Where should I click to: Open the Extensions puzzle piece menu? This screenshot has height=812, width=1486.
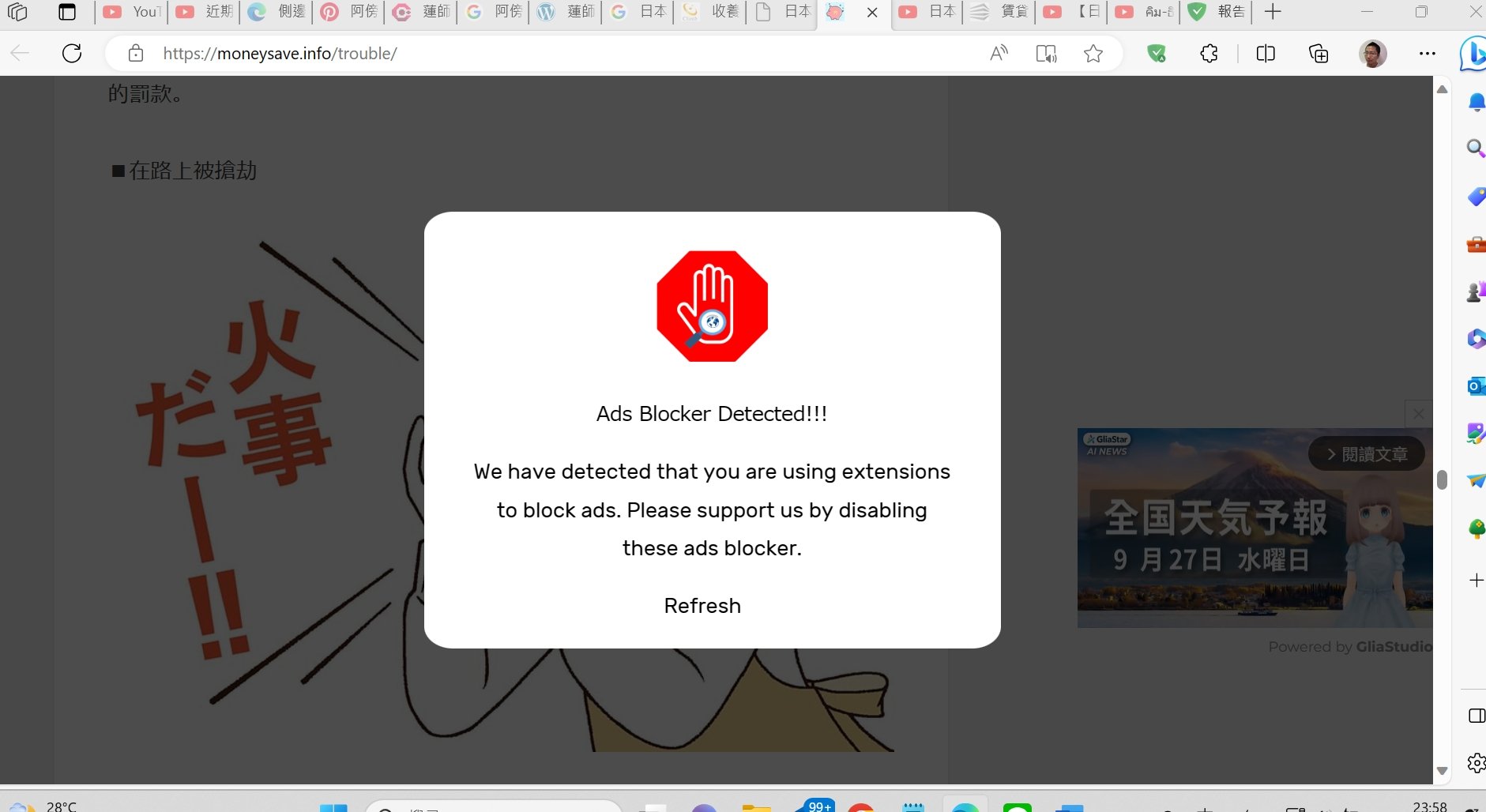[1209, 54]
